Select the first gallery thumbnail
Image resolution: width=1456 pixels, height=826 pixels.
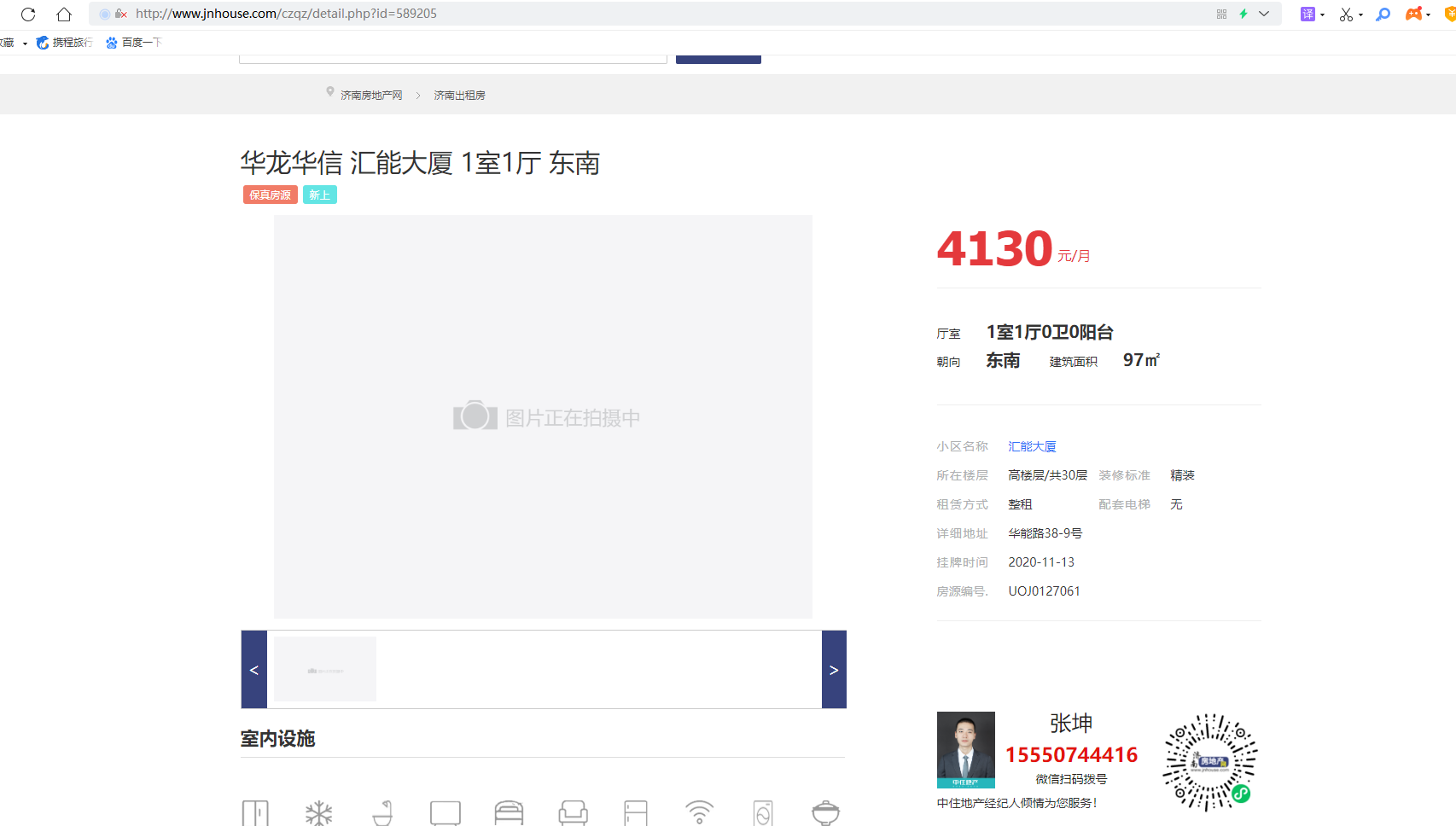[x=325, y=669]
